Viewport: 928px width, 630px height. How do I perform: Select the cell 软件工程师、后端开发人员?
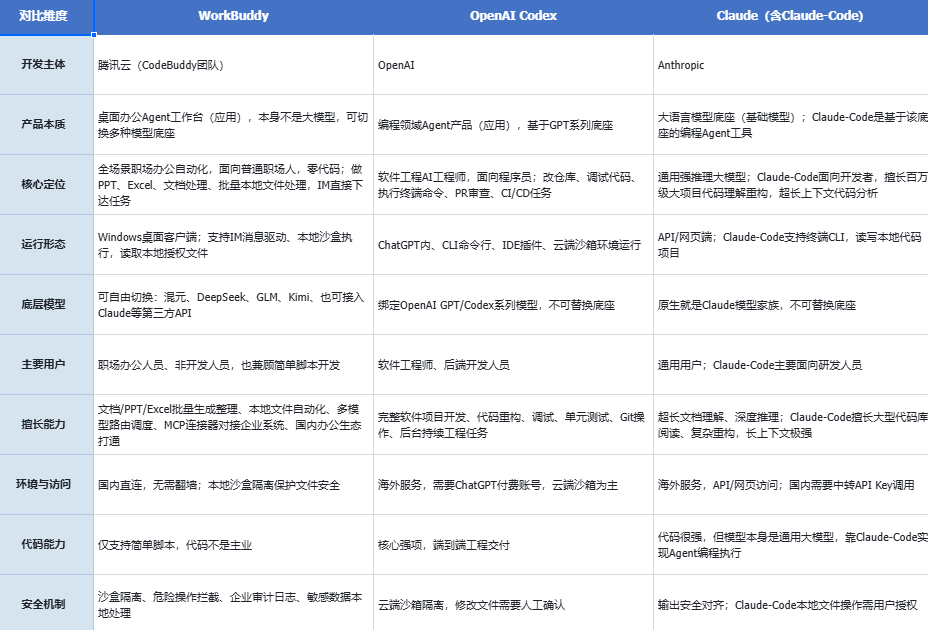click(513, 365)
